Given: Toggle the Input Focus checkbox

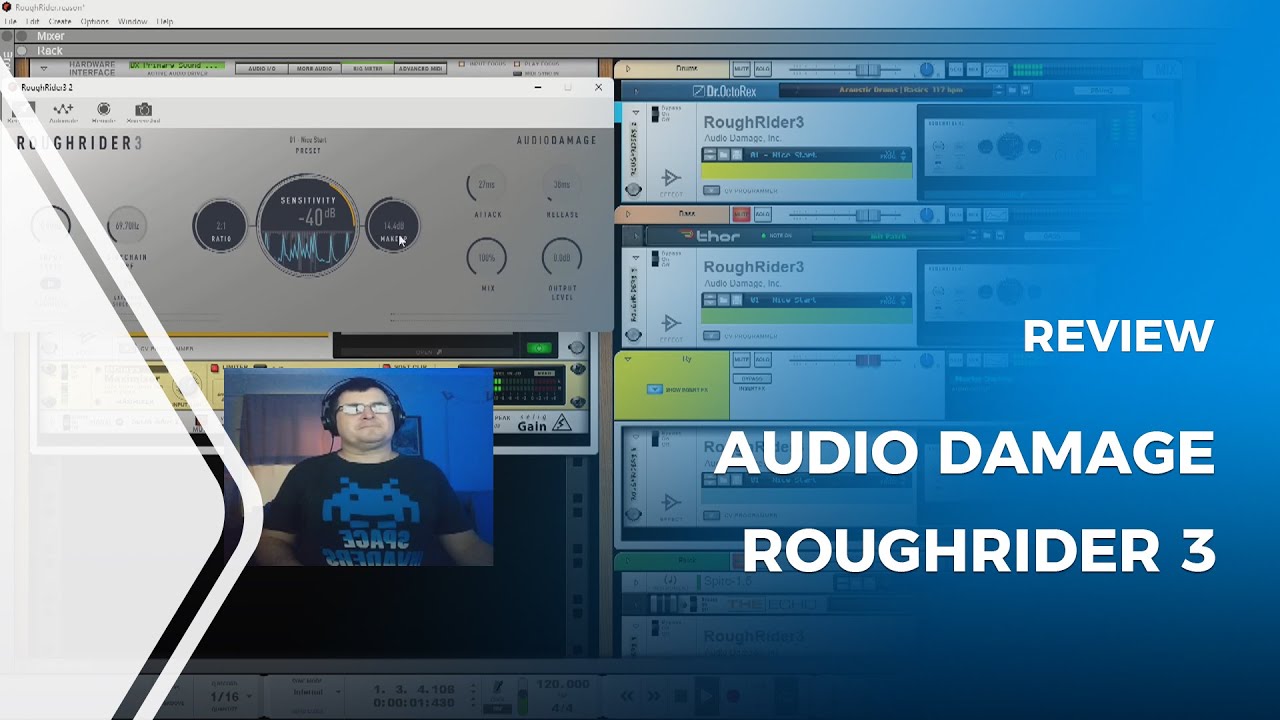Looking at the screenshot, I should click(x=463, y=64).
